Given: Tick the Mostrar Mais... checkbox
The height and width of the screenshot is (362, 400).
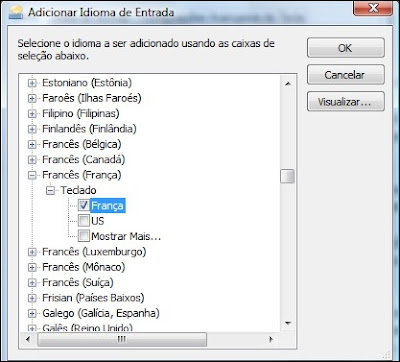Looking at the screenshot, I should 84,236.
